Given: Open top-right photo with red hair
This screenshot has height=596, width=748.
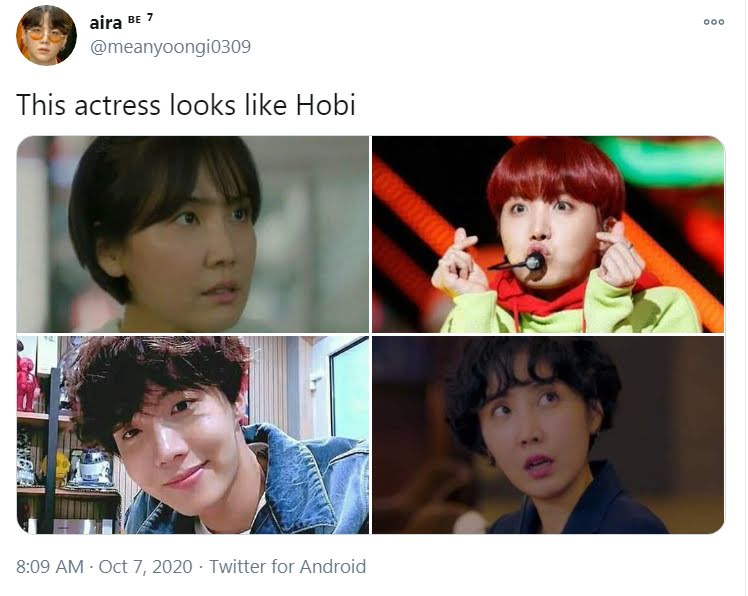Looking at the screenshot, I should coord(548,234).
